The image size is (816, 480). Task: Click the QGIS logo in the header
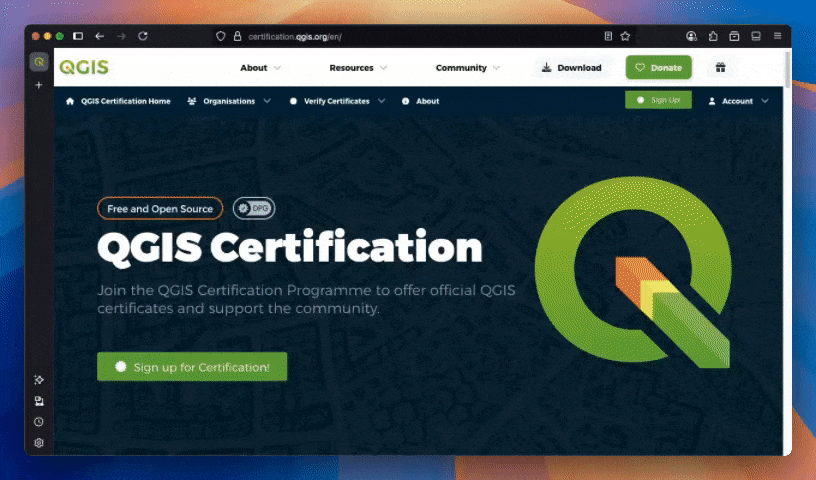[84, 68]
